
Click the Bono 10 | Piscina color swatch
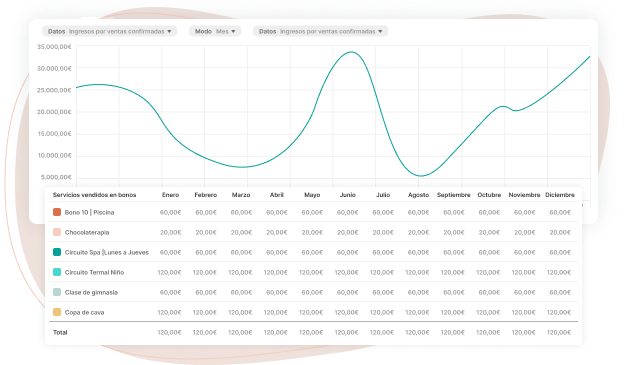[57, 212]
